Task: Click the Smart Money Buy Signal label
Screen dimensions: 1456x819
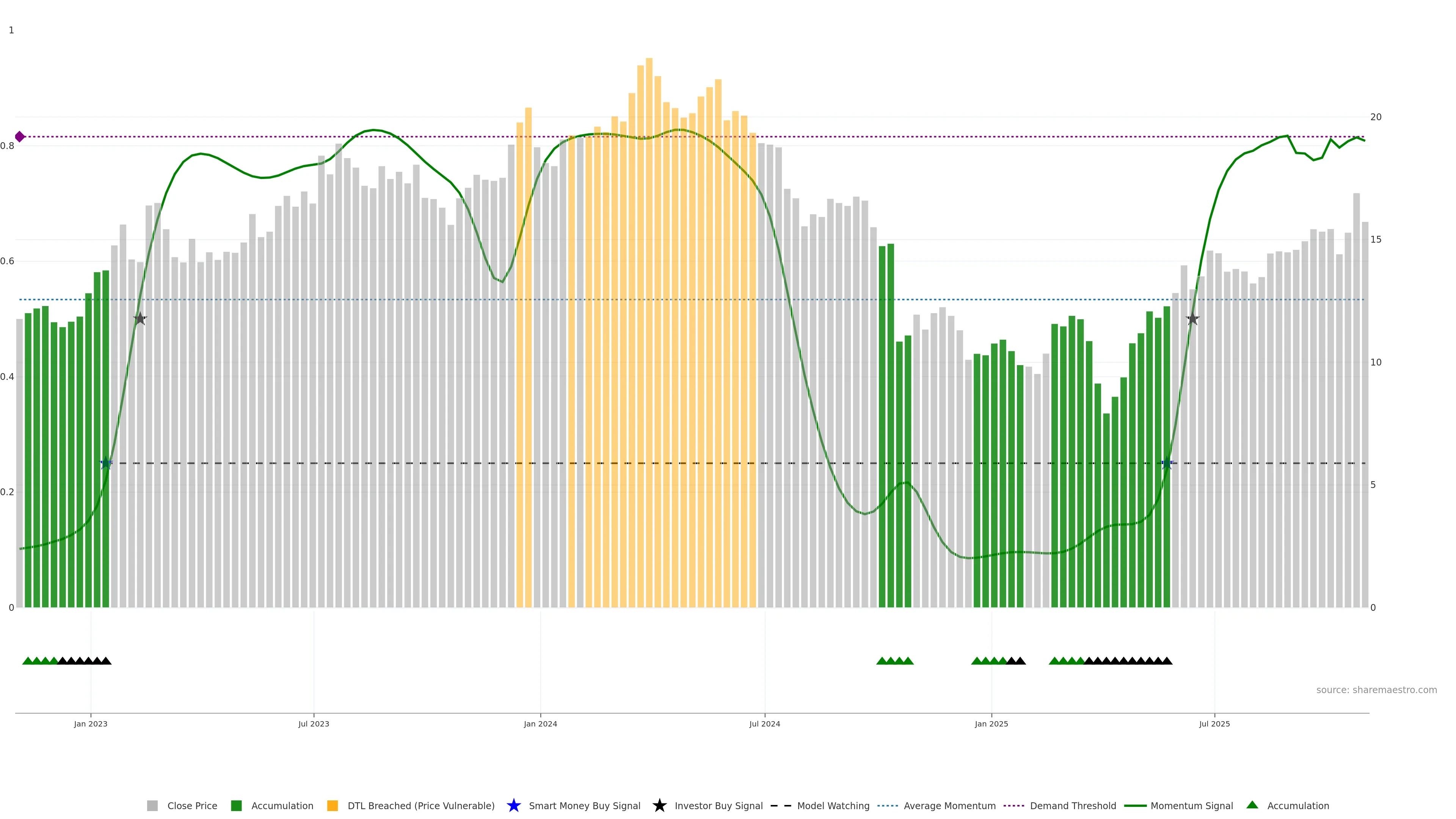Action: tap(584, 805)
